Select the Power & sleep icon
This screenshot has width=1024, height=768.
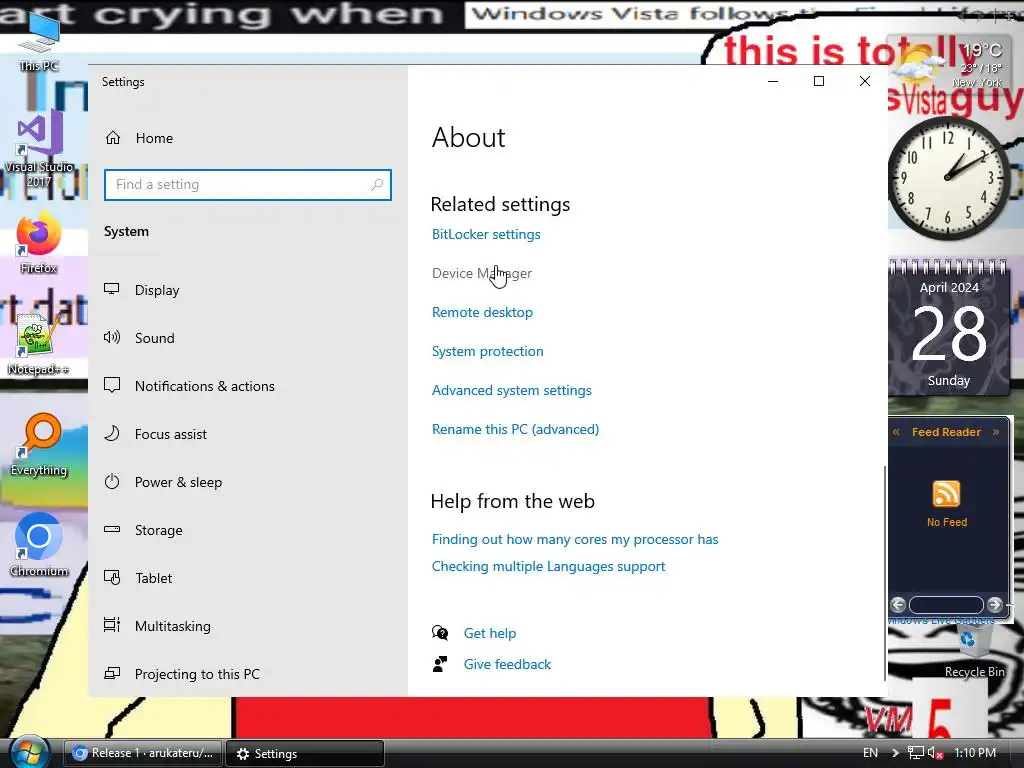tap(112, 481)
